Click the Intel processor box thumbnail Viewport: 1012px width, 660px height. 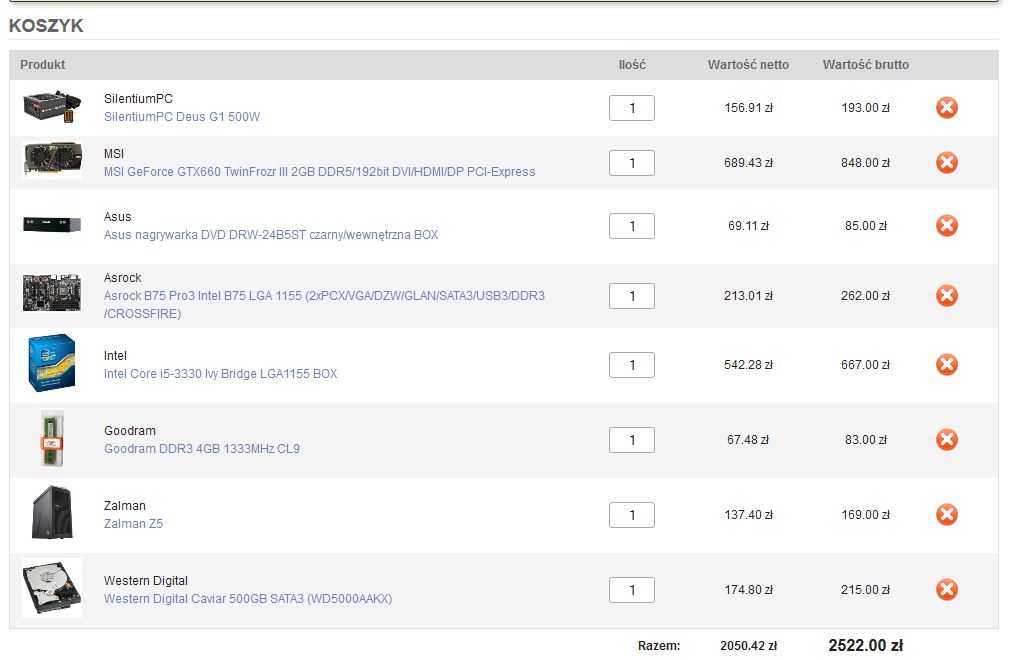(51, 363)
